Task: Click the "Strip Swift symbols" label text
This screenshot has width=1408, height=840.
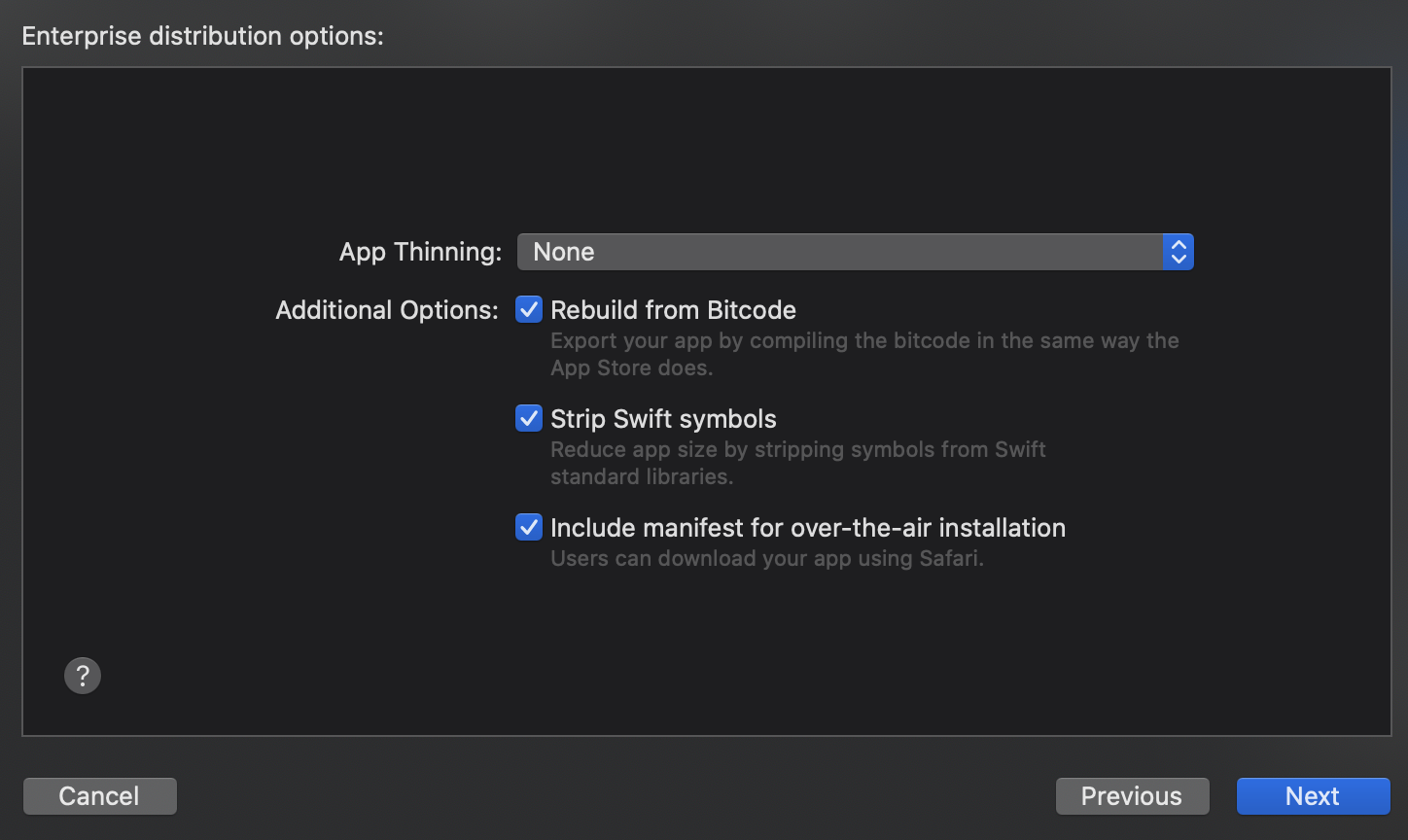Action: click(663, 419)
